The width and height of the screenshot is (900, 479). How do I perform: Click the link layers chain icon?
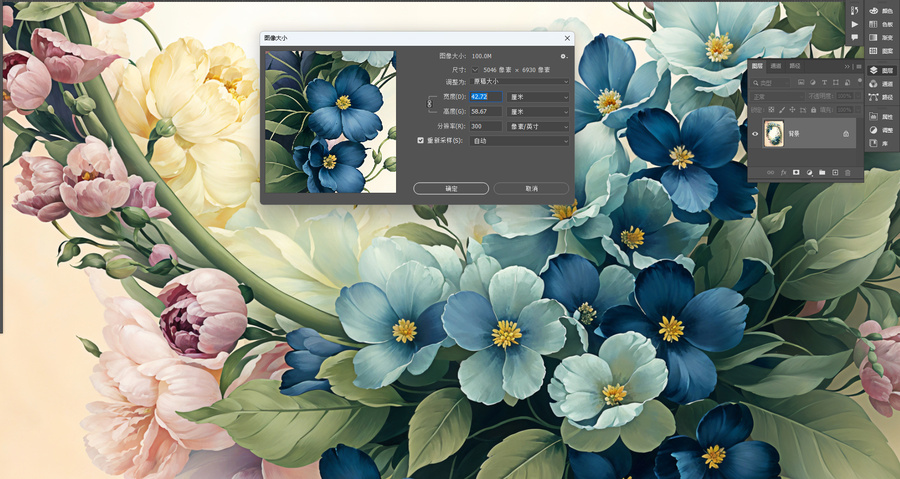point(770,173)
